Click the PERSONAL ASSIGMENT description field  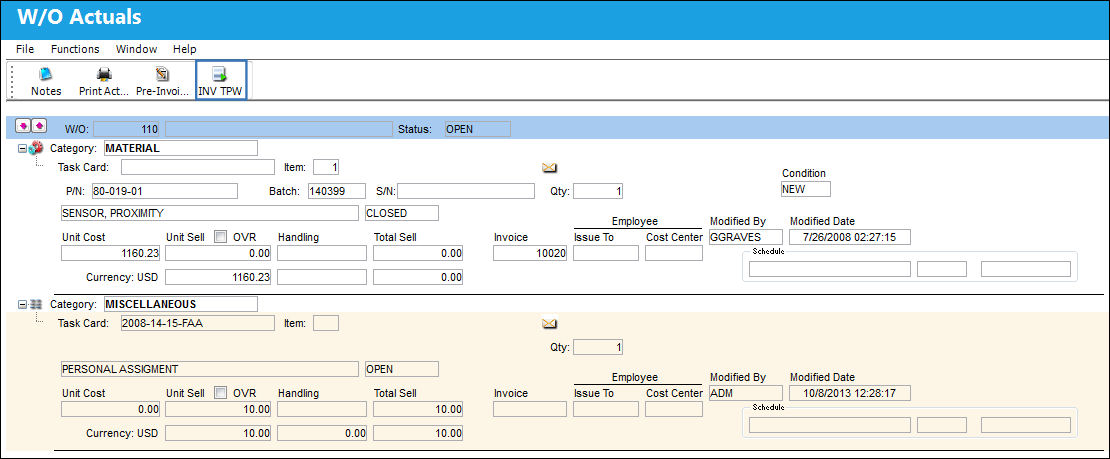tap(210, 368)
